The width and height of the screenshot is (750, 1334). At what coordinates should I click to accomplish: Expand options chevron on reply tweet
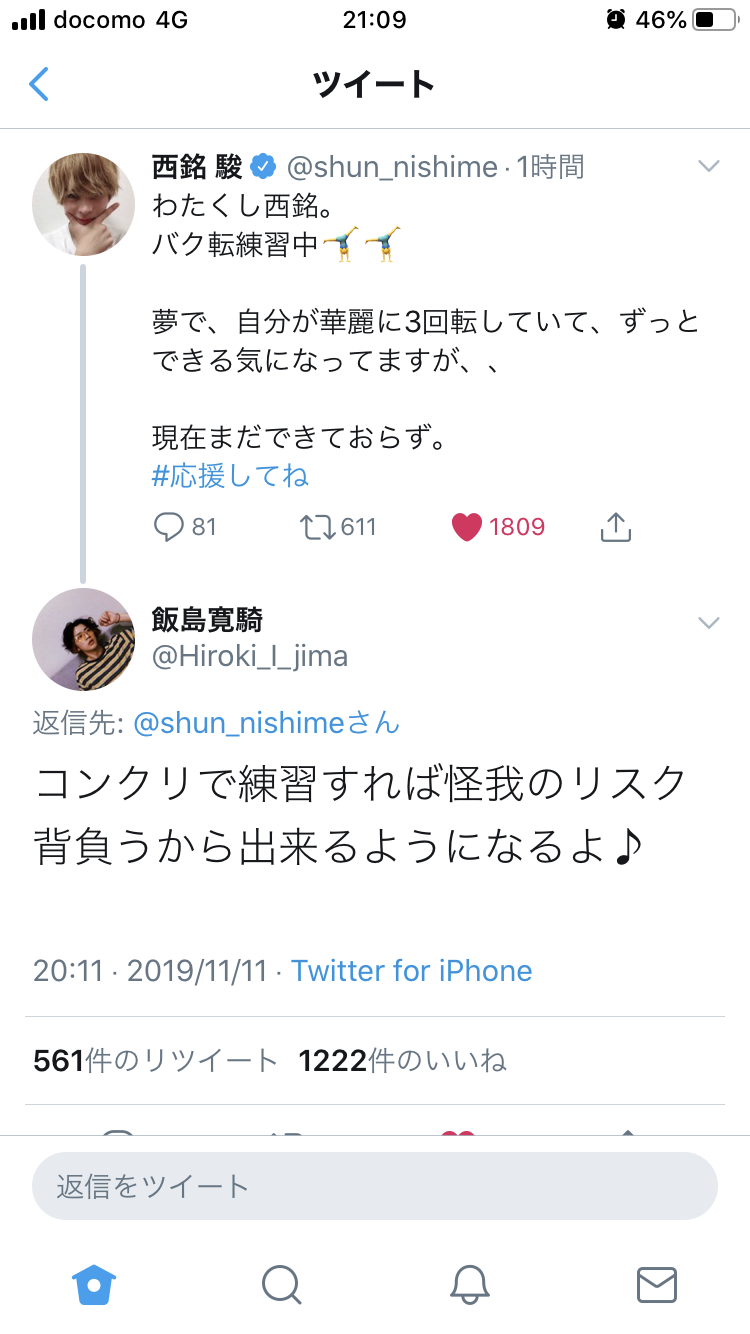tap(709, 623)
